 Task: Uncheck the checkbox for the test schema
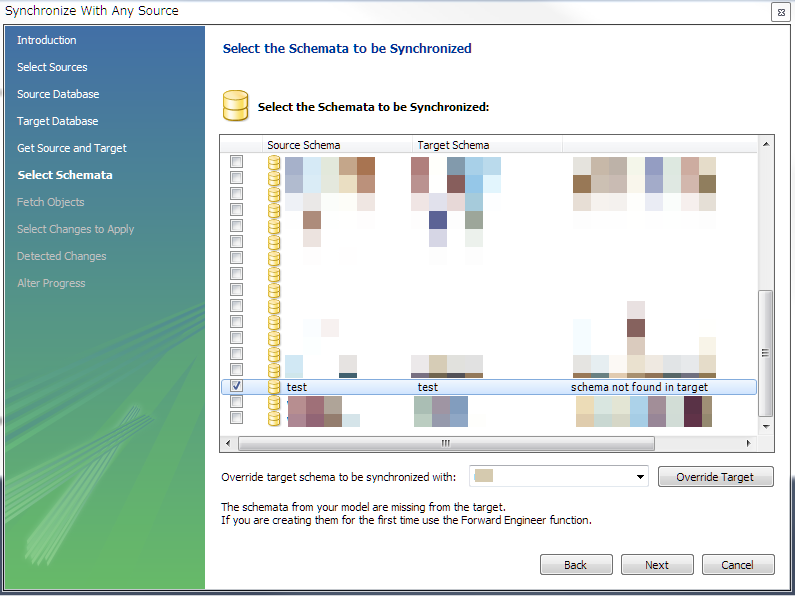(236, 386)
